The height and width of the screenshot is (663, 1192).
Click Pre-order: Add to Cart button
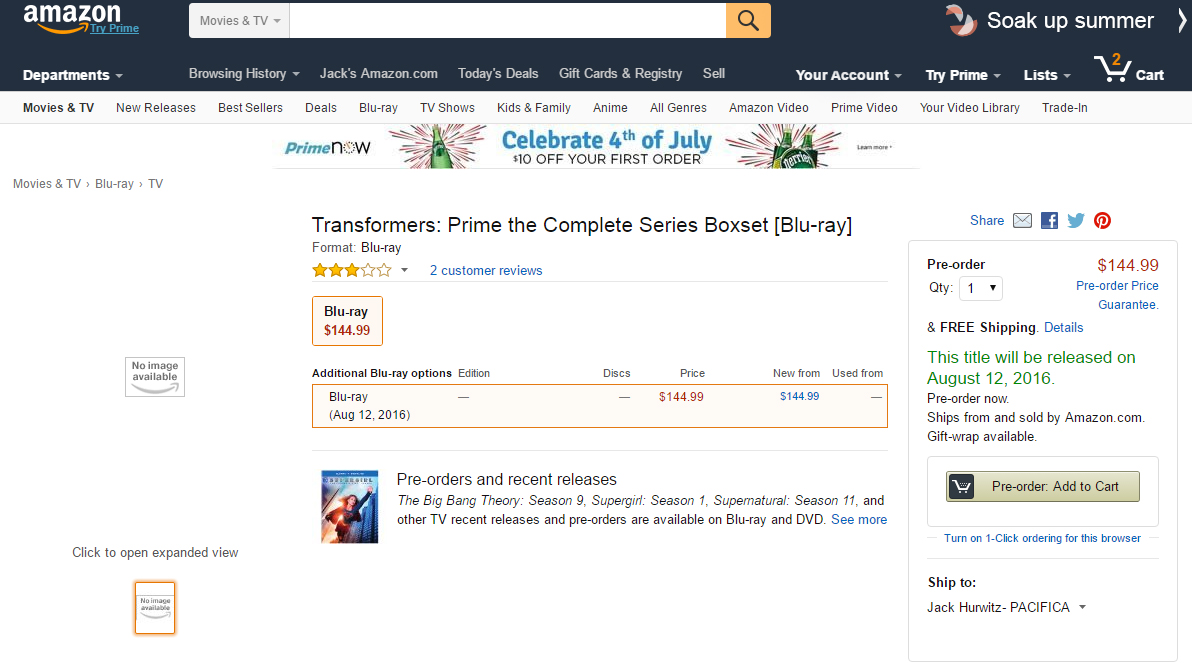point(1043,487)
